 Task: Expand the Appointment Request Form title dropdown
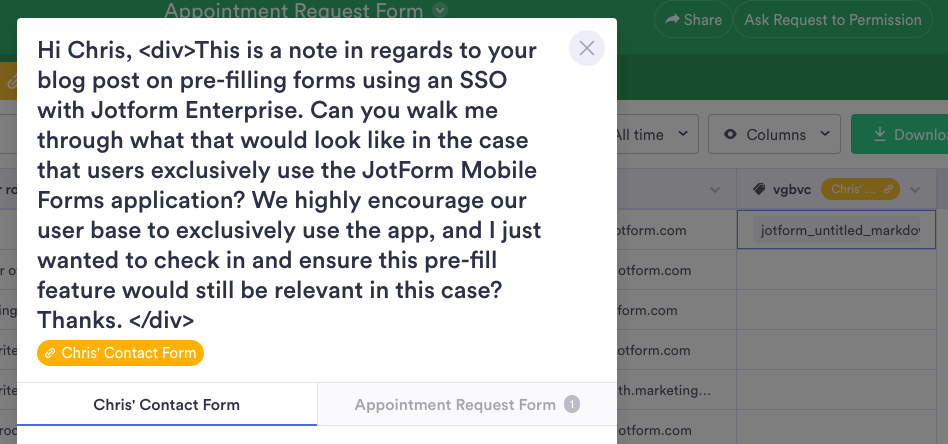pos(441,11)
